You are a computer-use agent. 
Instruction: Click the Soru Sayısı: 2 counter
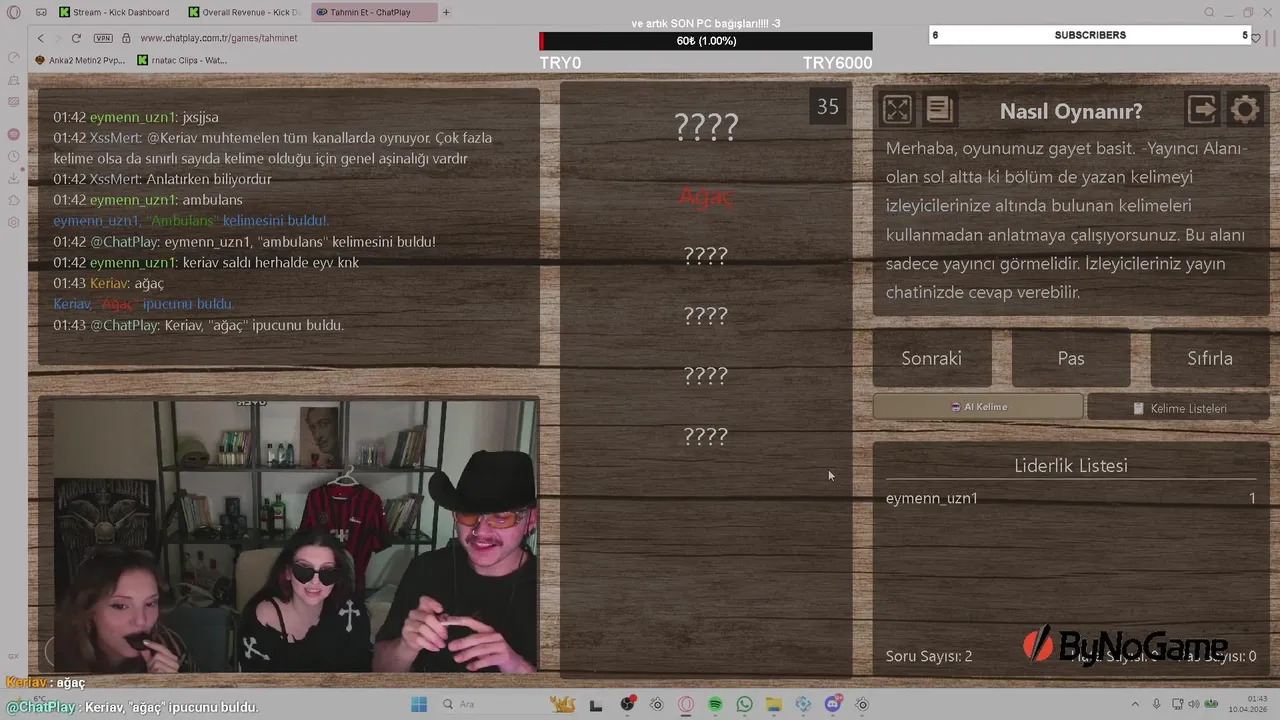point(929,656)
